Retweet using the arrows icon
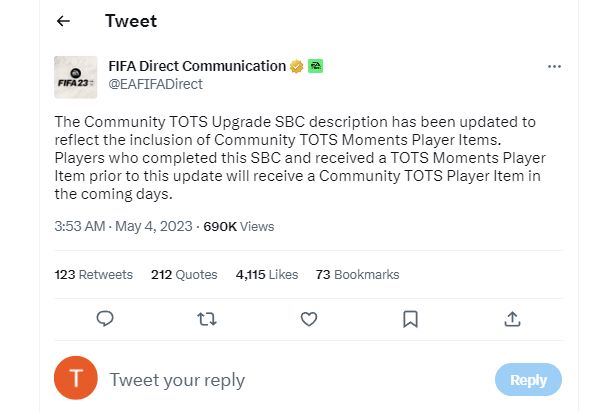Screen dimensions: 602x412 pyautogui.click(x=207, y=319)
